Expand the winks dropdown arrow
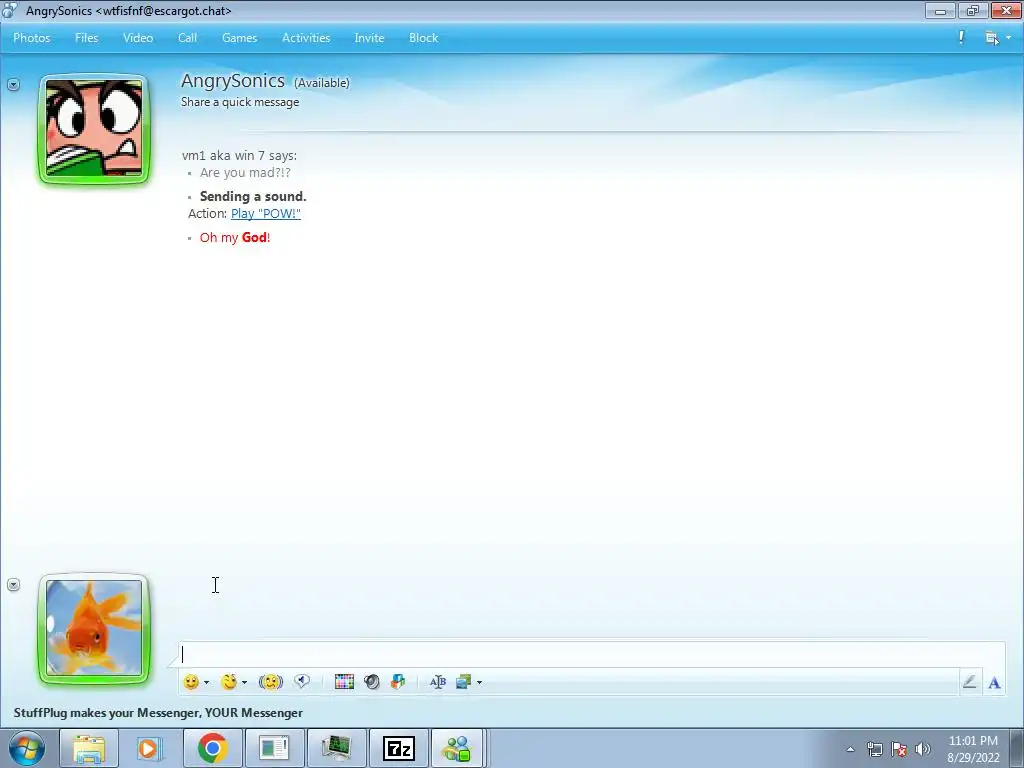This screenshot has height=768, width=1024. click(x=244, y=682)
